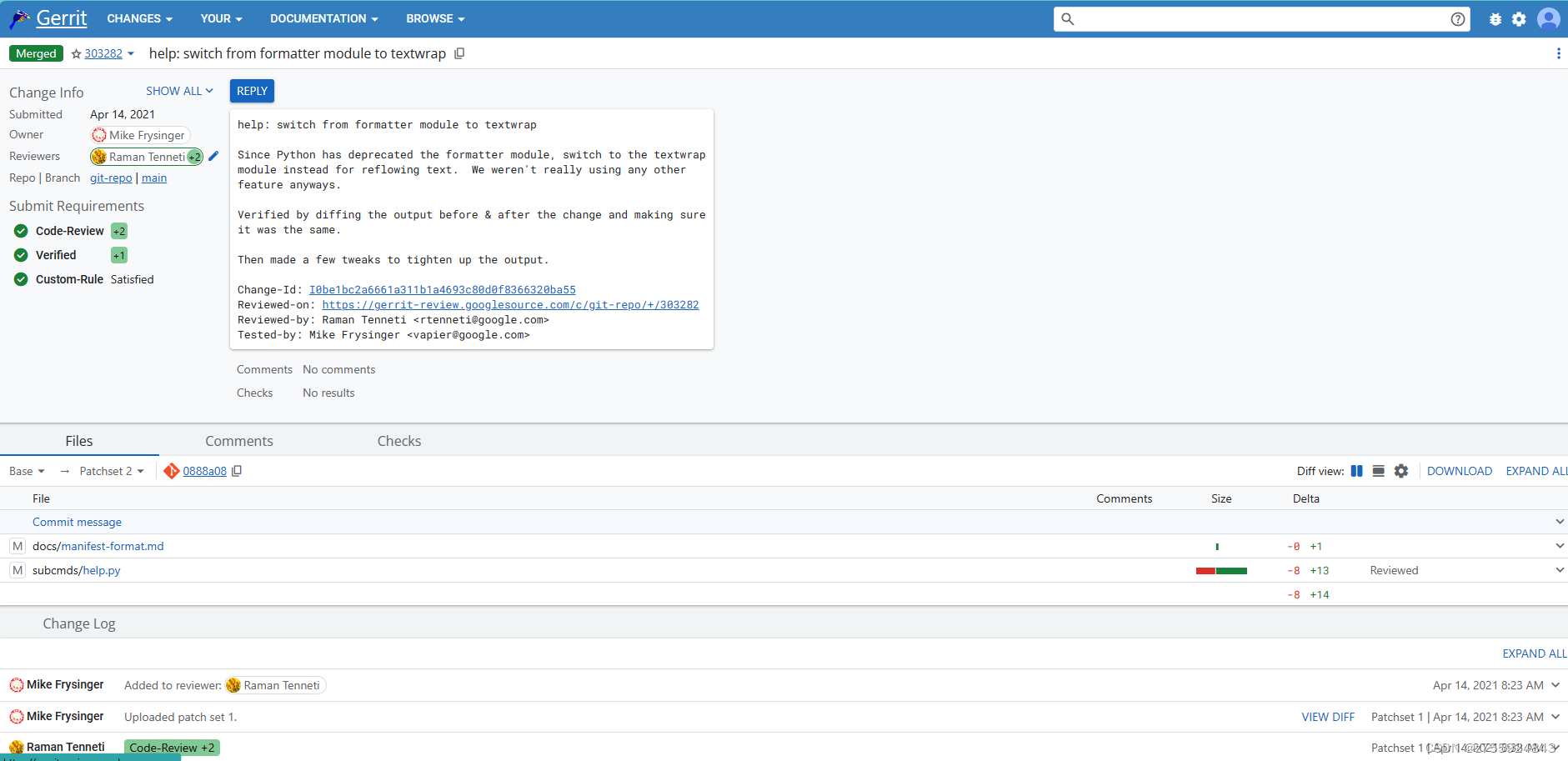Edit reviewers with the pencil icon
The width and height of the screenshot is (1568, 761).
[x=213, y=156]
